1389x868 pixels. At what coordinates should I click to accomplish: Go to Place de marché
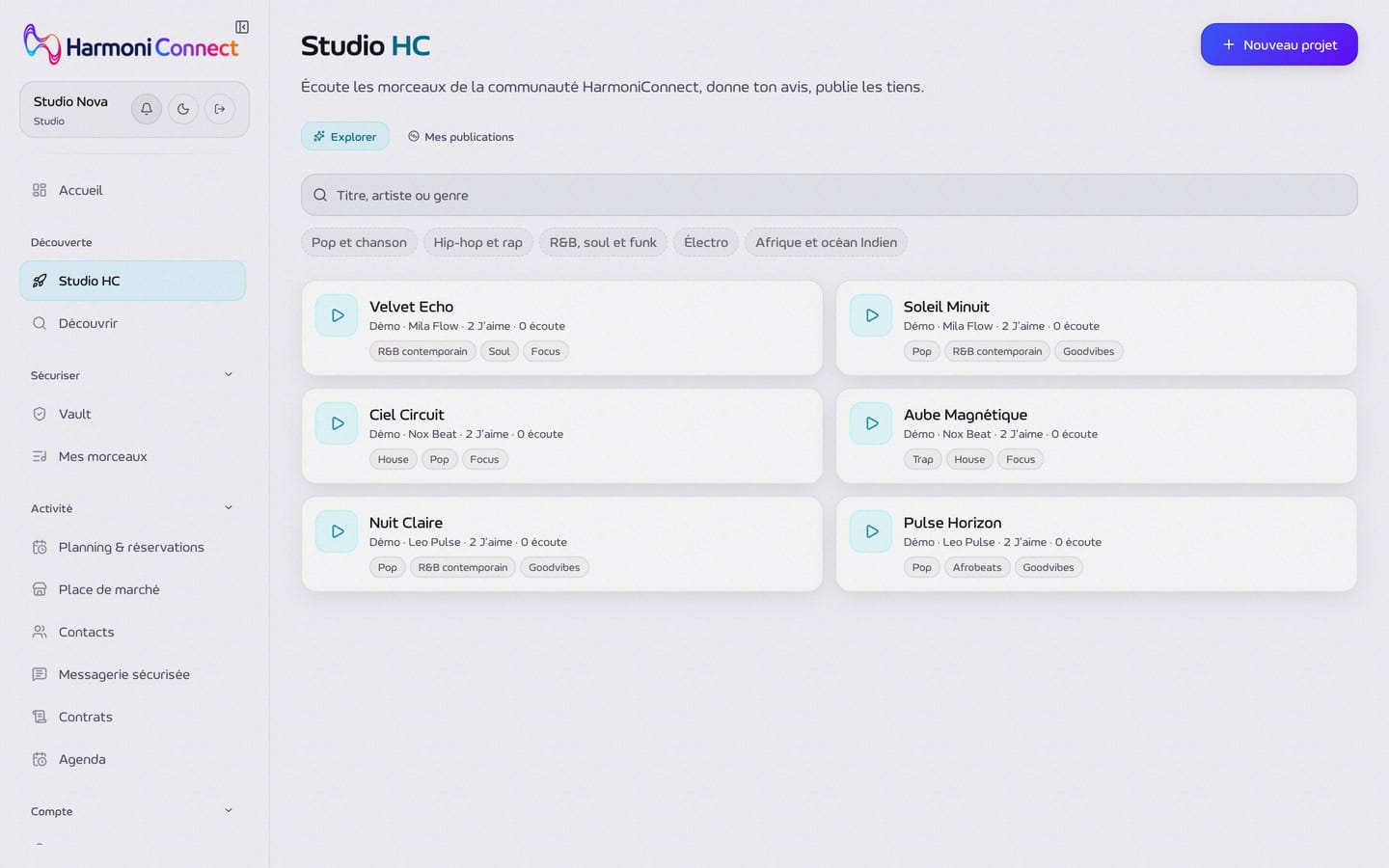click(132, 589)
